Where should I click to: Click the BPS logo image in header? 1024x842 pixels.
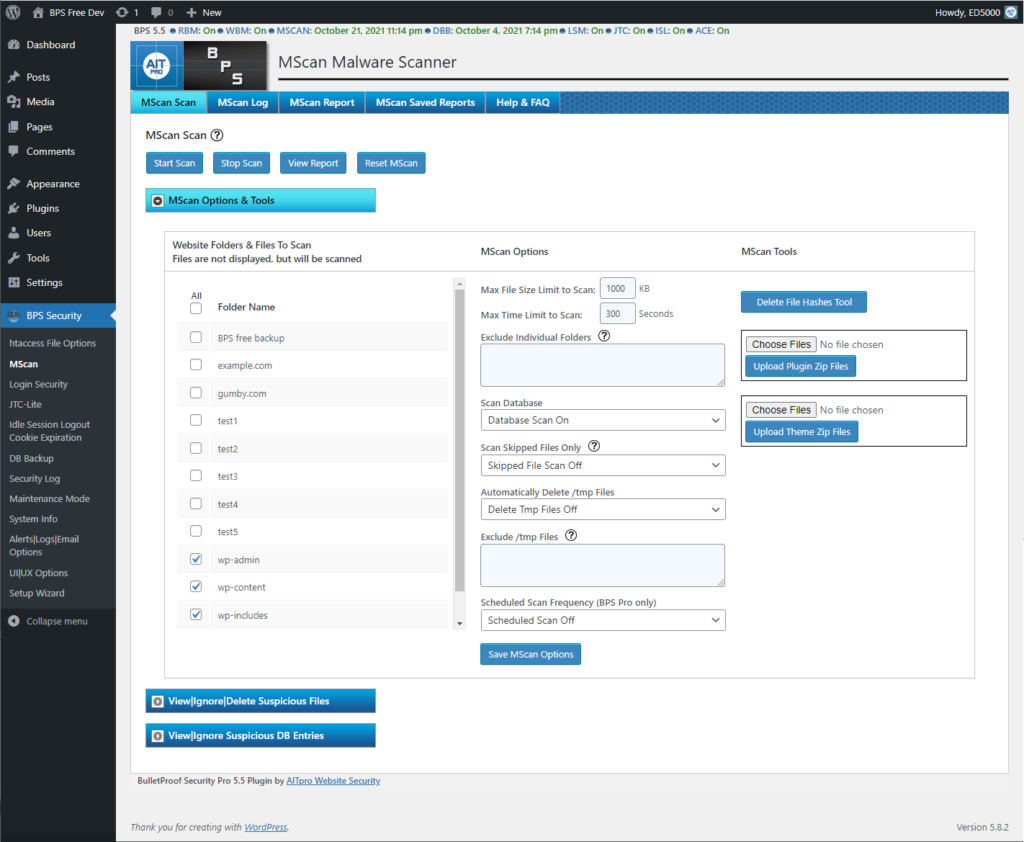click(225, 66)
